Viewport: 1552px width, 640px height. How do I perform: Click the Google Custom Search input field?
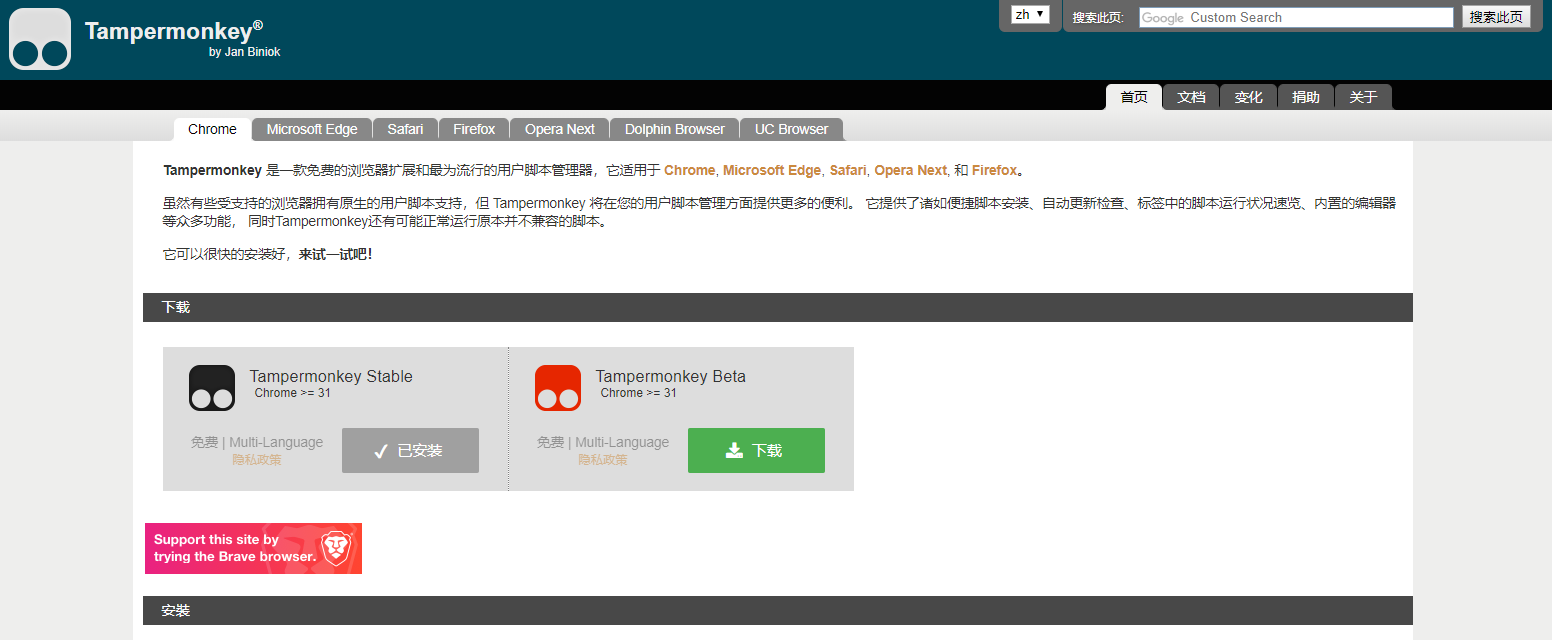(1295, 17)
